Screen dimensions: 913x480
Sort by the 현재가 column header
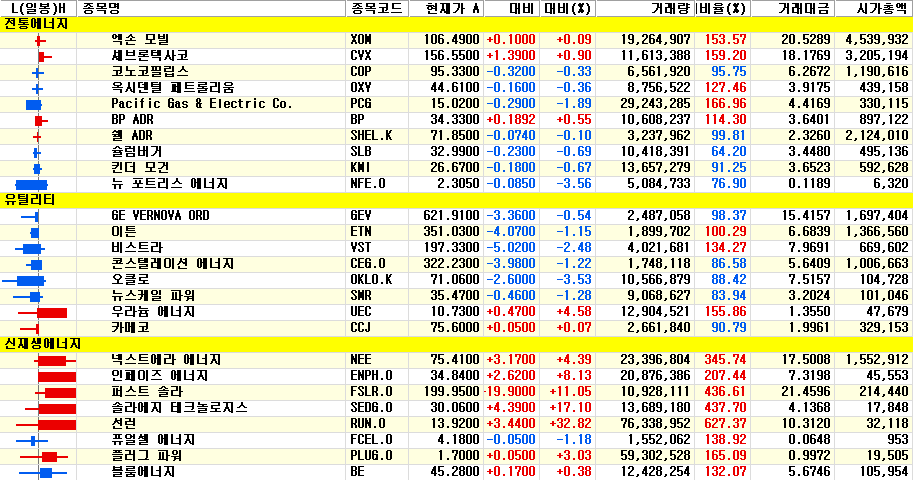[x=445, y=8]
